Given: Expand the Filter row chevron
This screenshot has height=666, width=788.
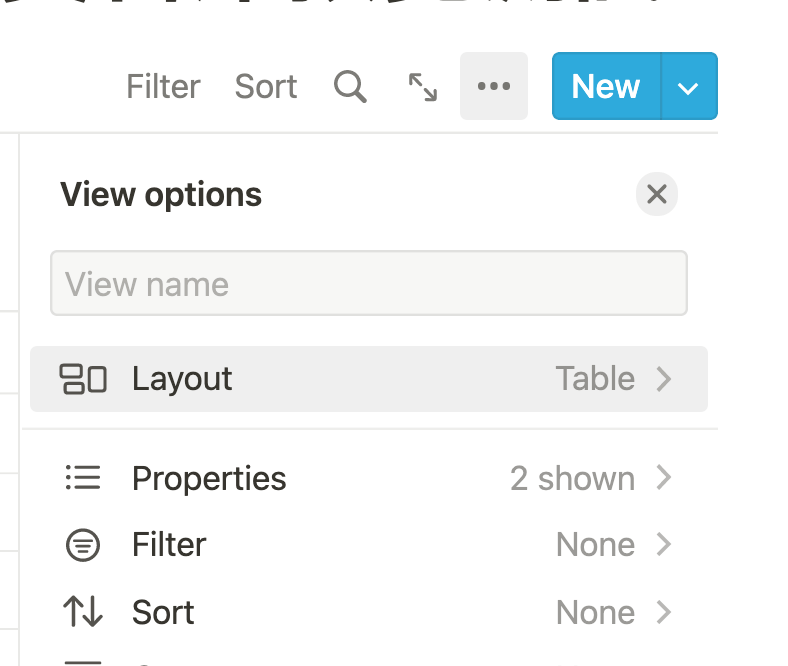Looking at the screenshot, I should pos(664,544).
